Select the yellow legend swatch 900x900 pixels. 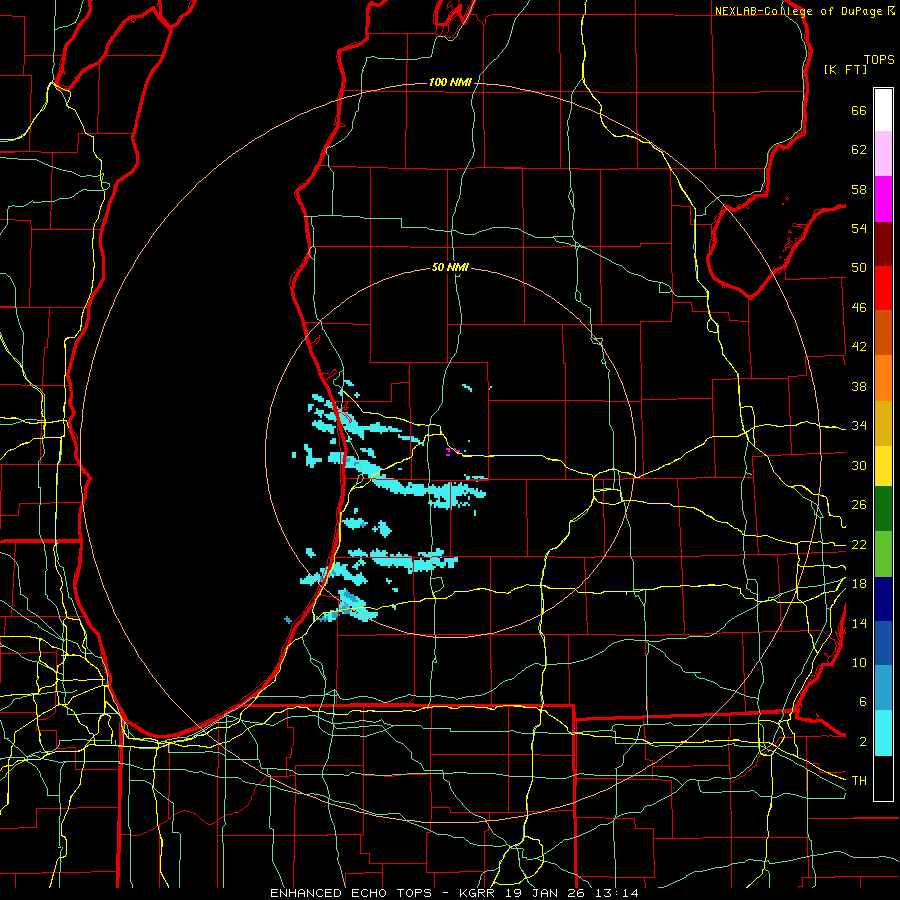[883, 466]
